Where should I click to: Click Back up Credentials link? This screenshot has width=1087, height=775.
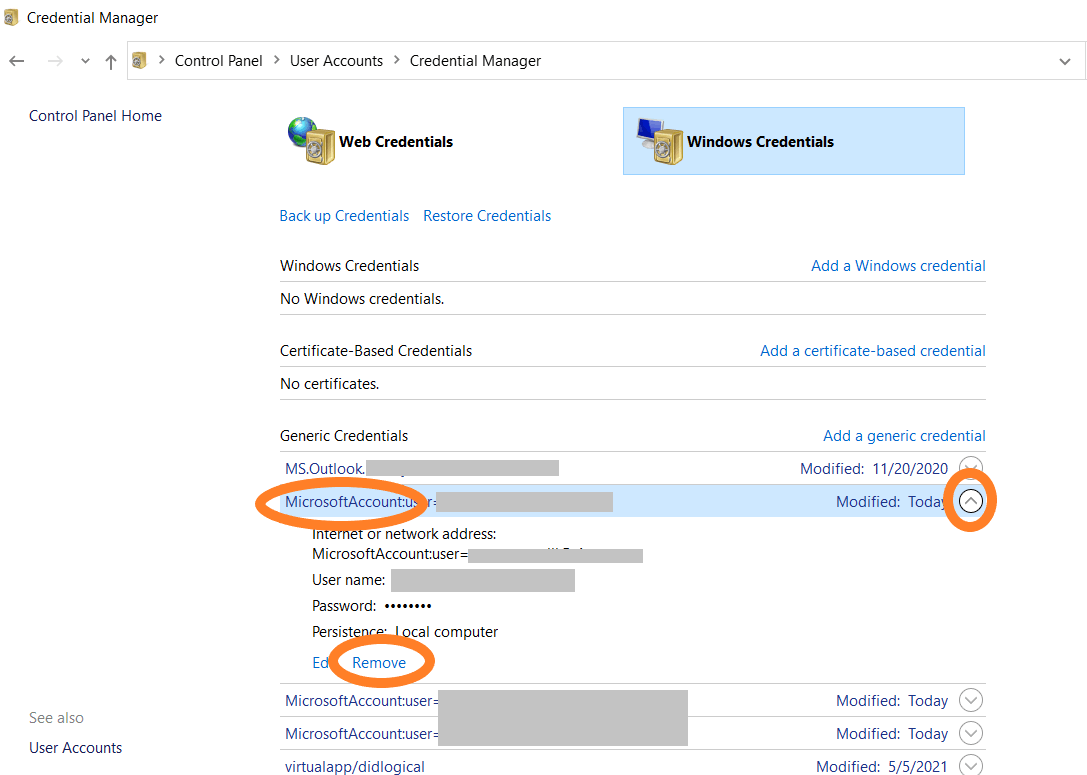tap(344, 216)
